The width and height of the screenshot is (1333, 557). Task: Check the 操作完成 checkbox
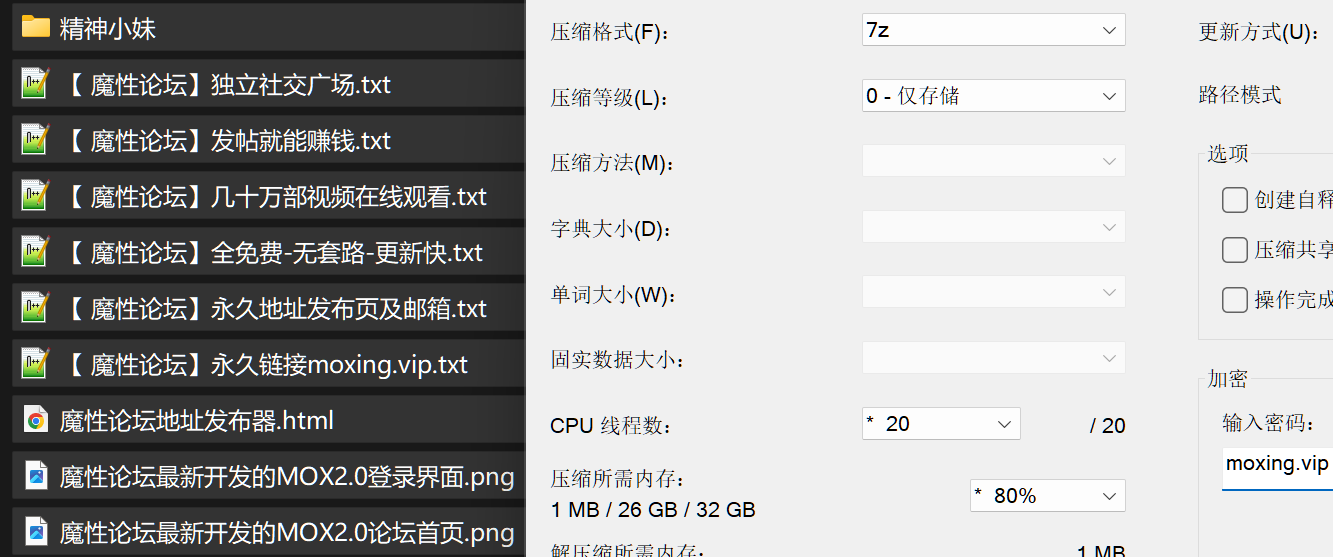tap(1235, 299)
